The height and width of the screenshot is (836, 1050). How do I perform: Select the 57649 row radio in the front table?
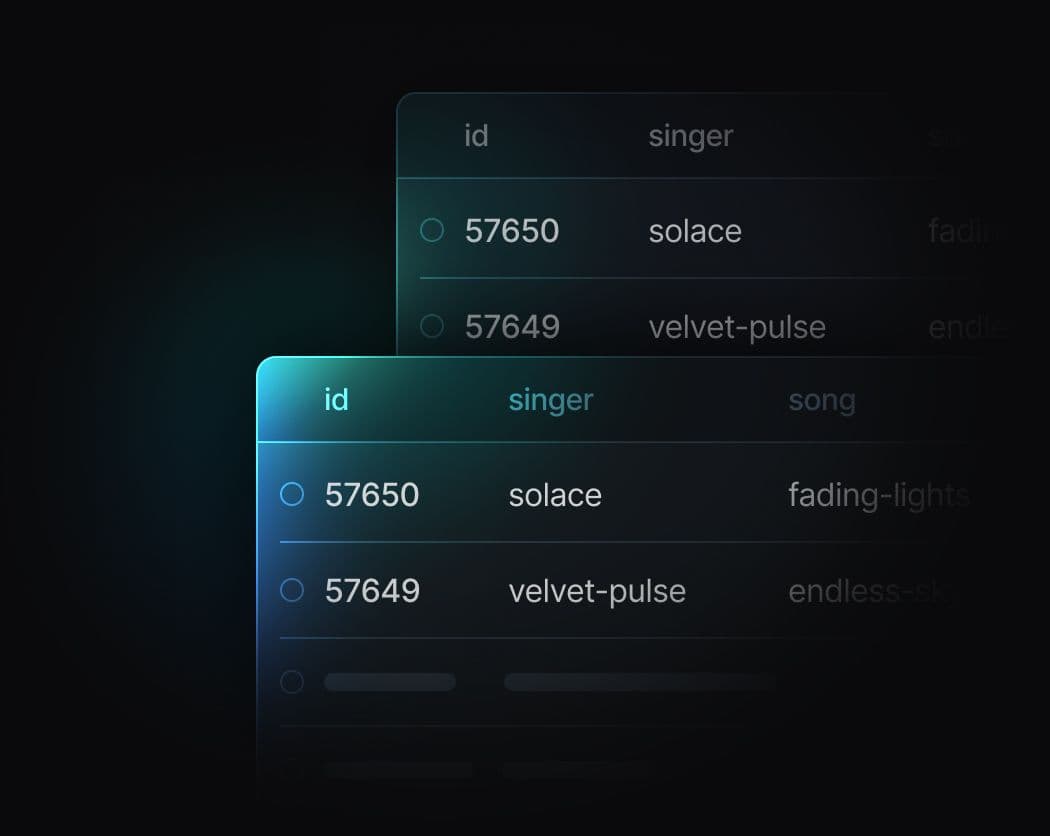coord(292,590)
